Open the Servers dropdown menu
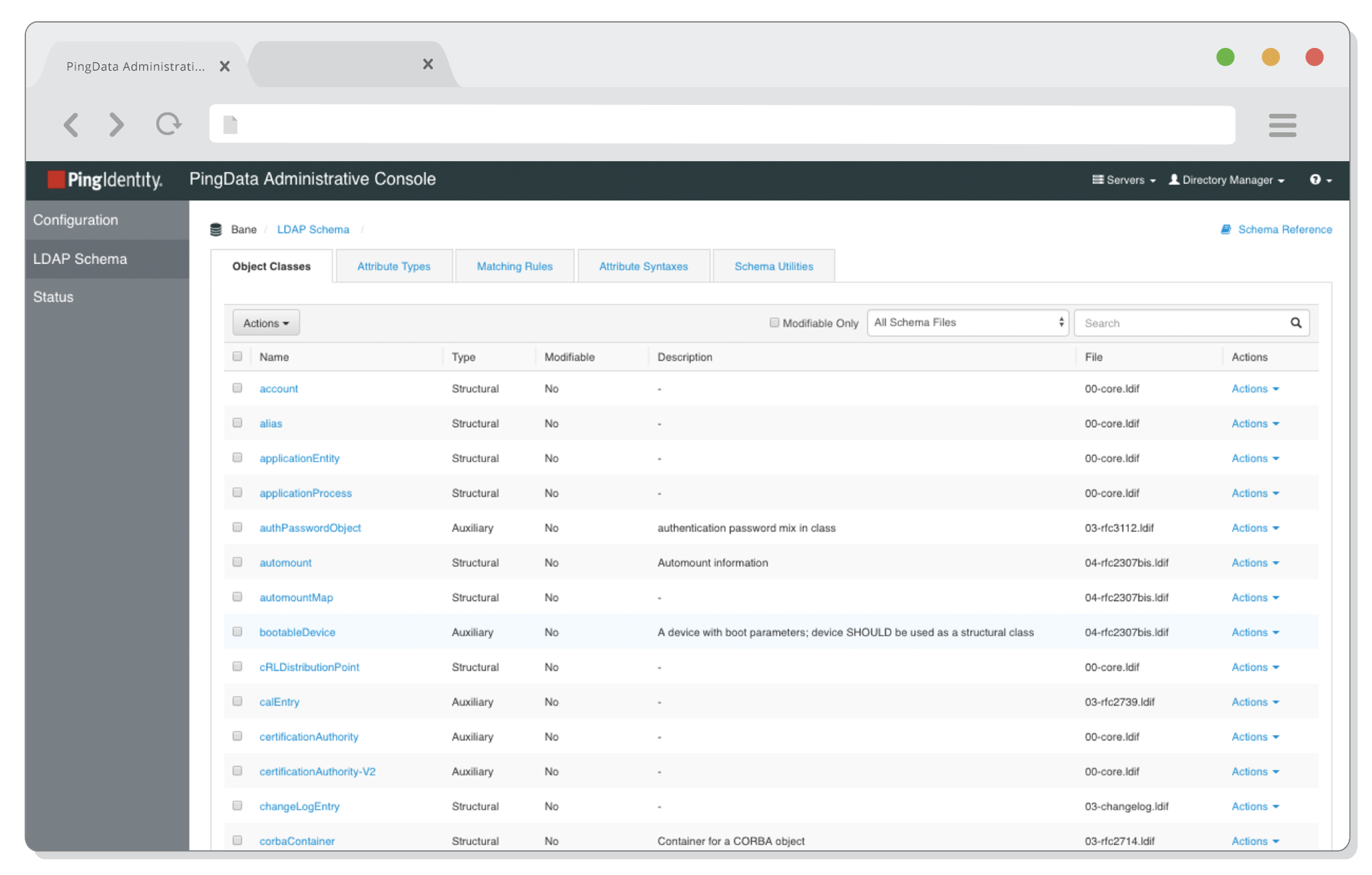The height and width of the screenshot is (875, 1372). 1124,180
